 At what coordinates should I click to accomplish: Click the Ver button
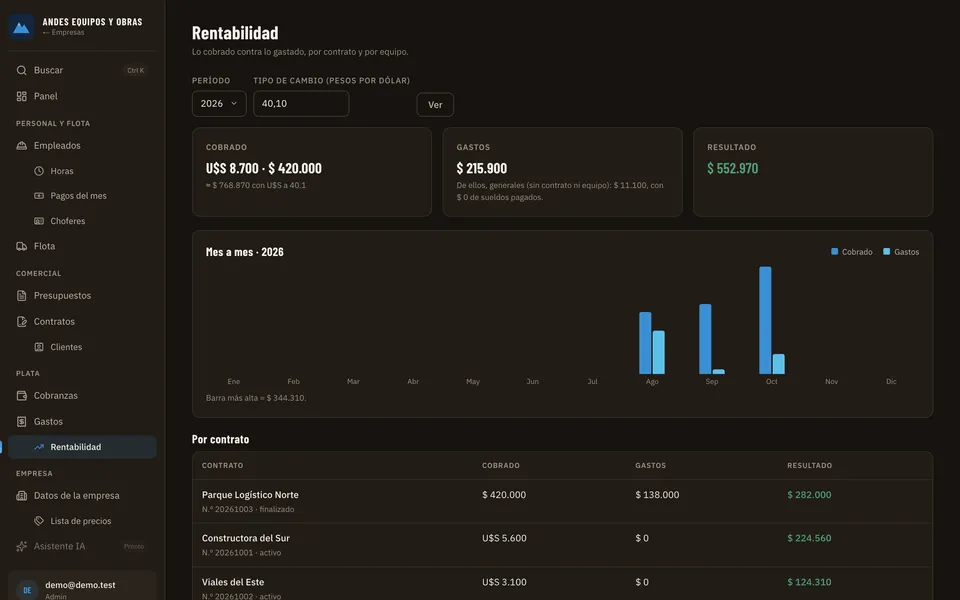tap(435, 105)
